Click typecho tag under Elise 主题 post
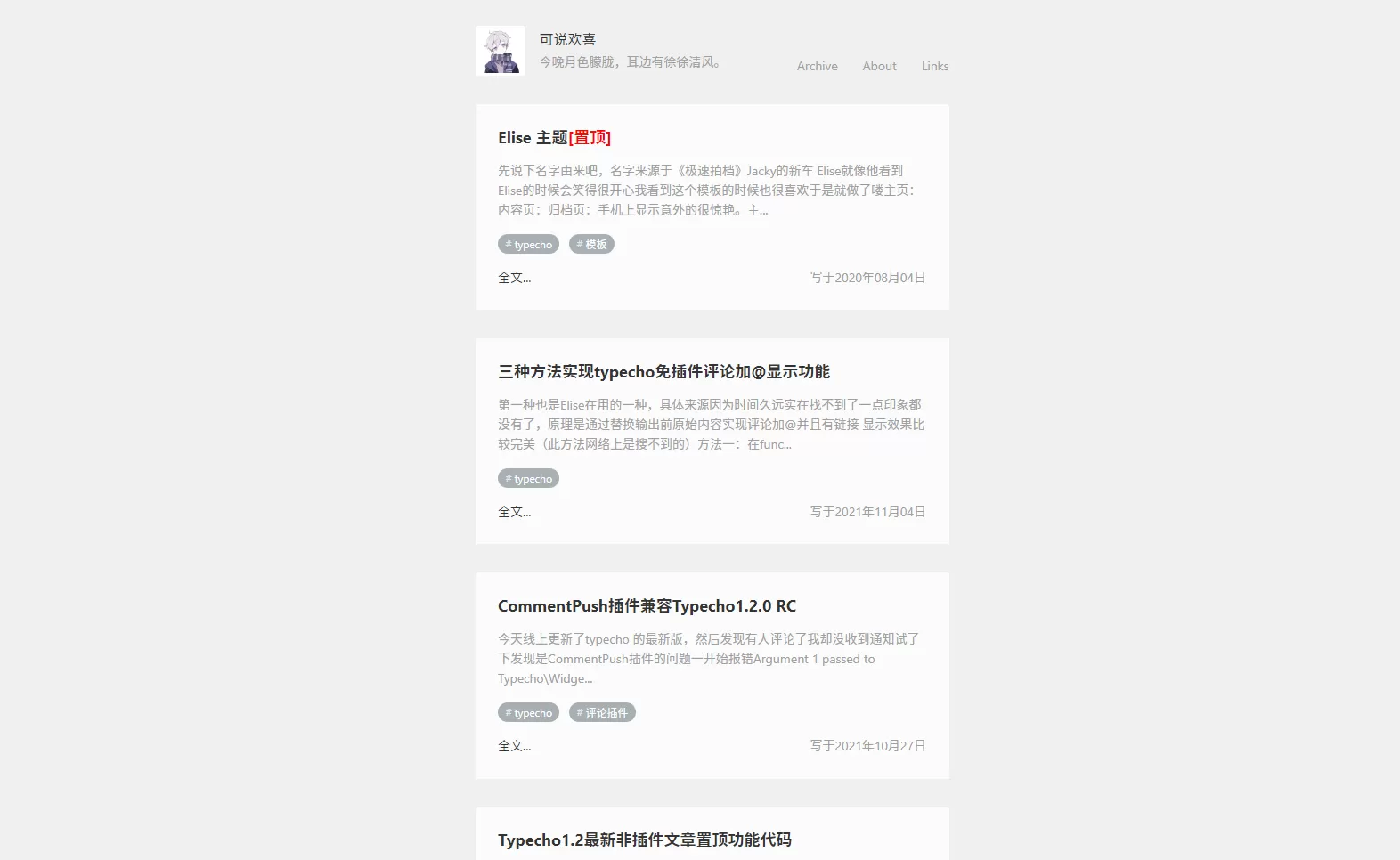The image size is (1400, 860). point(528,245)
